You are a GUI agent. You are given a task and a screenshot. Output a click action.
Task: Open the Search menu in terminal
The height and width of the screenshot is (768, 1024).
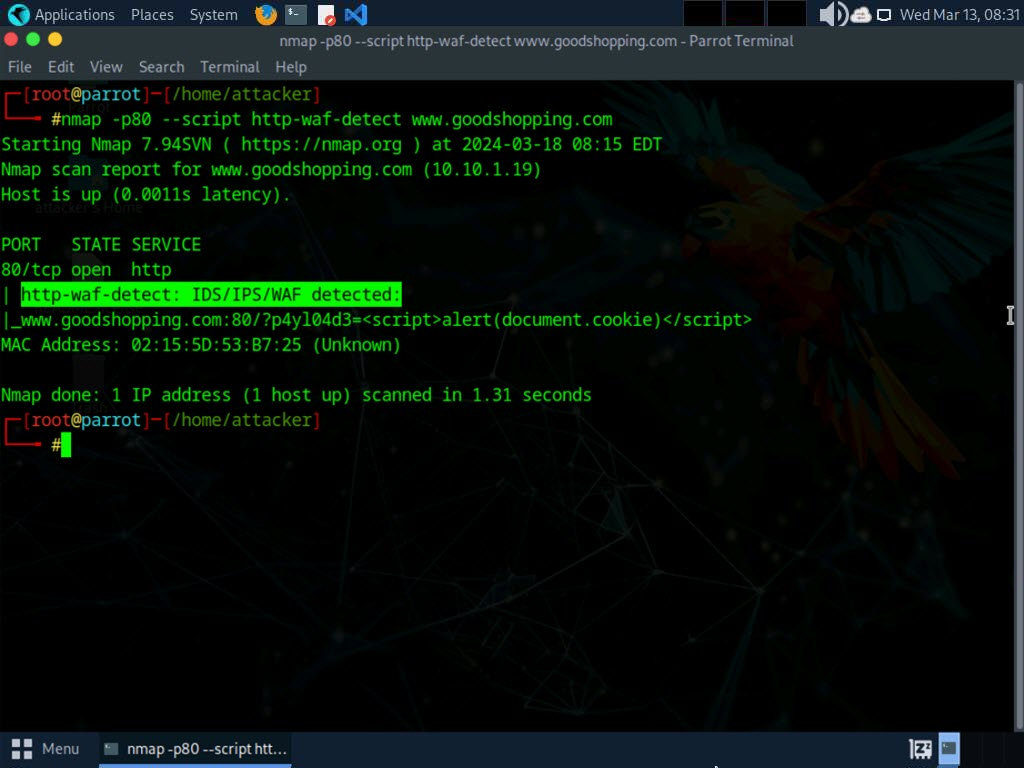161,67
